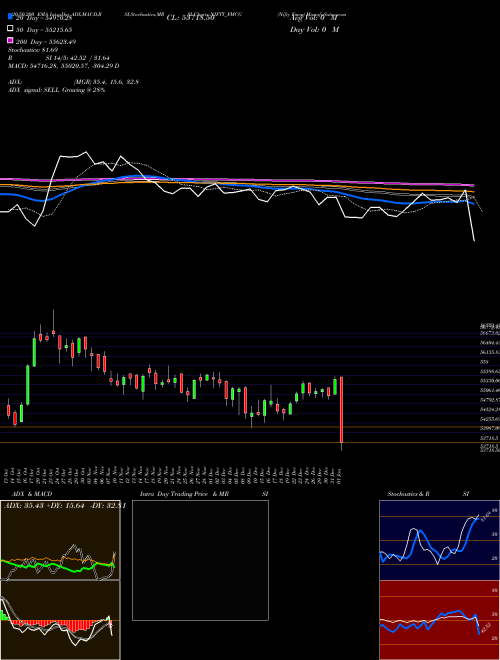Click 'Intra Day Trading Price & MR' title

(x=184, y=494)
